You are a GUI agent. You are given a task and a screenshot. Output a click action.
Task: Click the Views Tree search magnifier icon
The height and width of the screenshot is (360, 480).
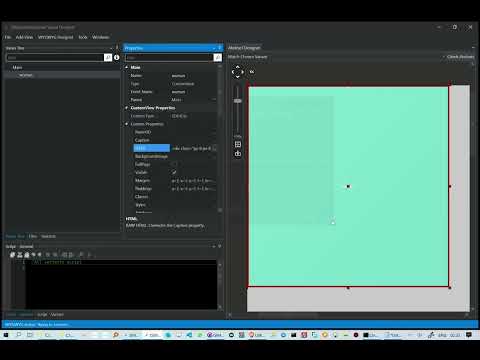click(108, 57)
